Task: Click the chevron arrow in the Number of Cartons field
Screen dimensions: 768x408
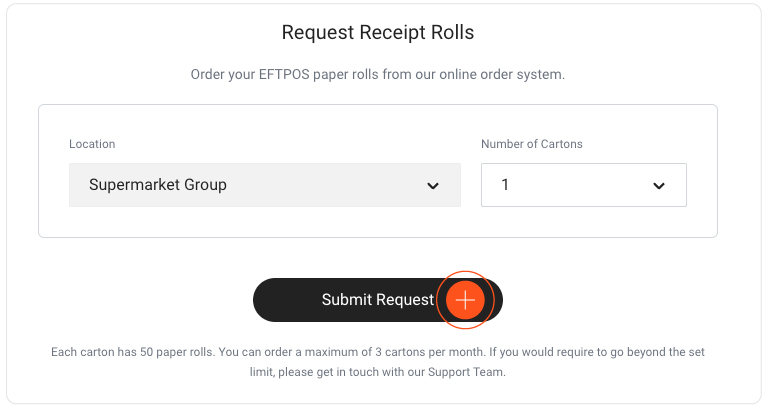Action: (x=659, y=186)
